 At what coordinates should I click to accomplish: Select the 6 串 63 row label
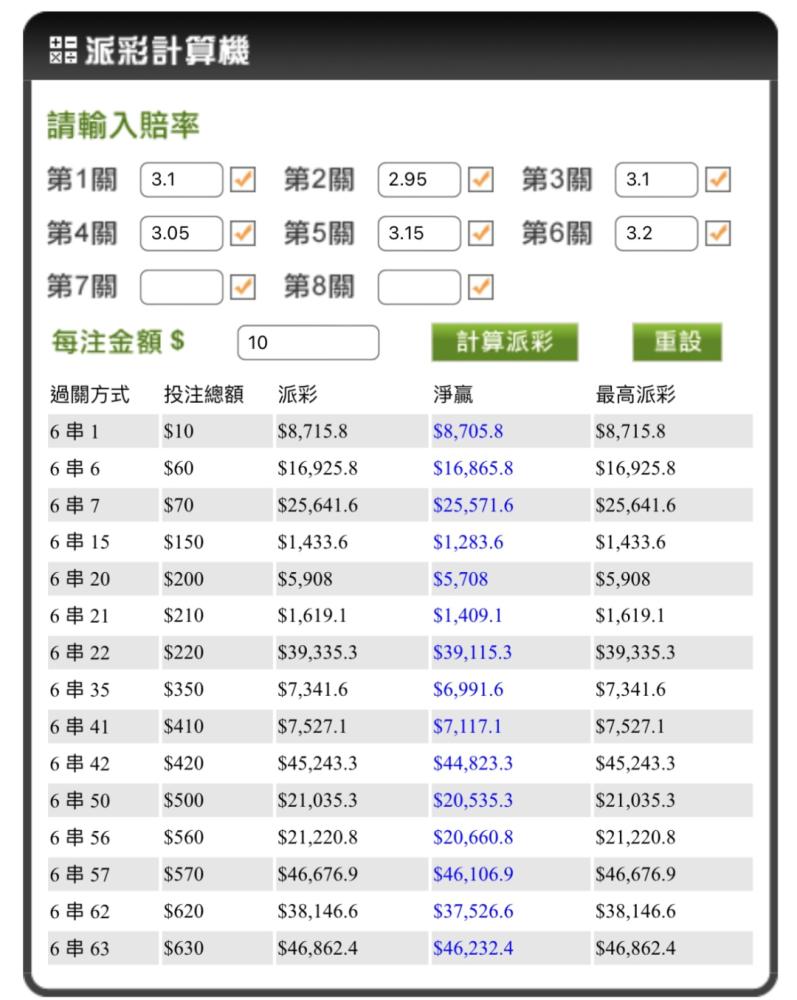pyautogui.click(x=80, y=948)
